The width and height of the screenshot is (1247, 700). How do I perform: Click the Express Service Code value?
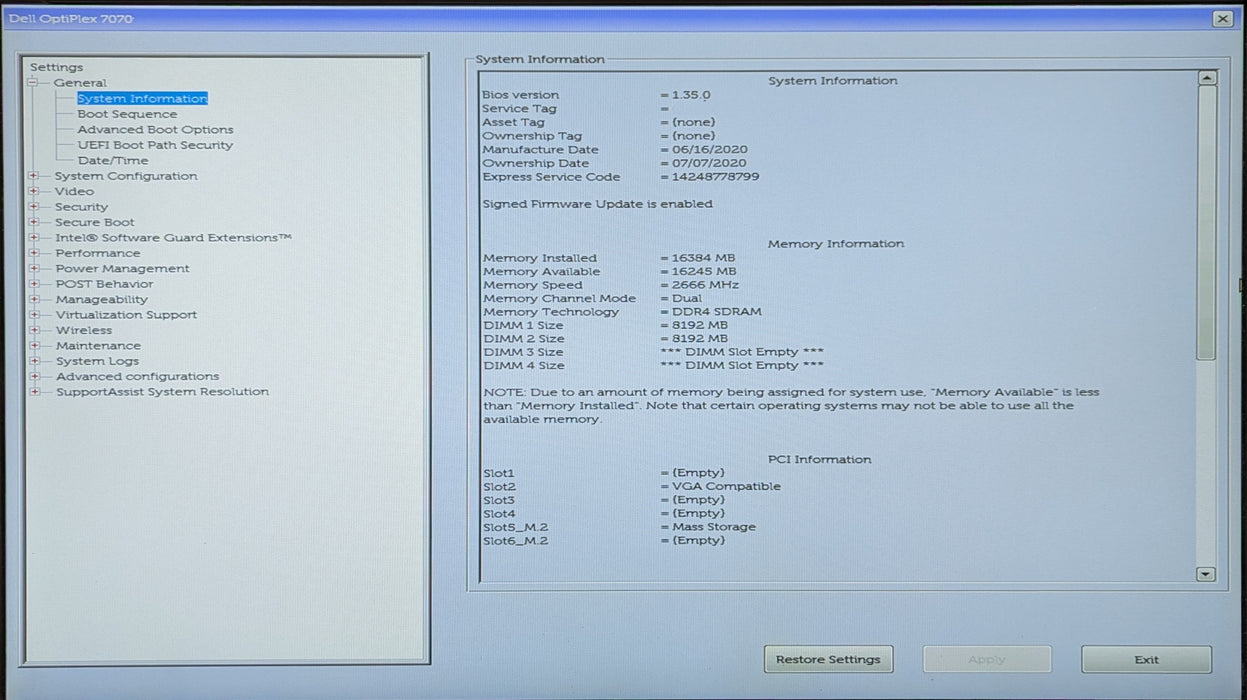(x=715, y=177)
